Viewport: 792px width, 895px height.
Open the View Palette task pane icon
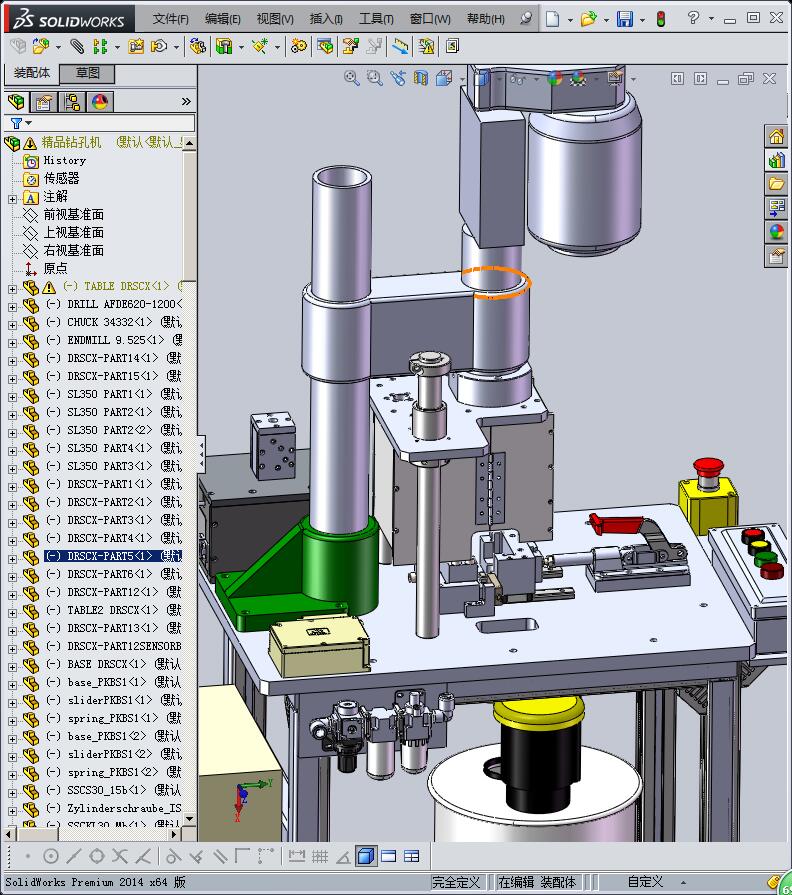click(x=776, y=208)
